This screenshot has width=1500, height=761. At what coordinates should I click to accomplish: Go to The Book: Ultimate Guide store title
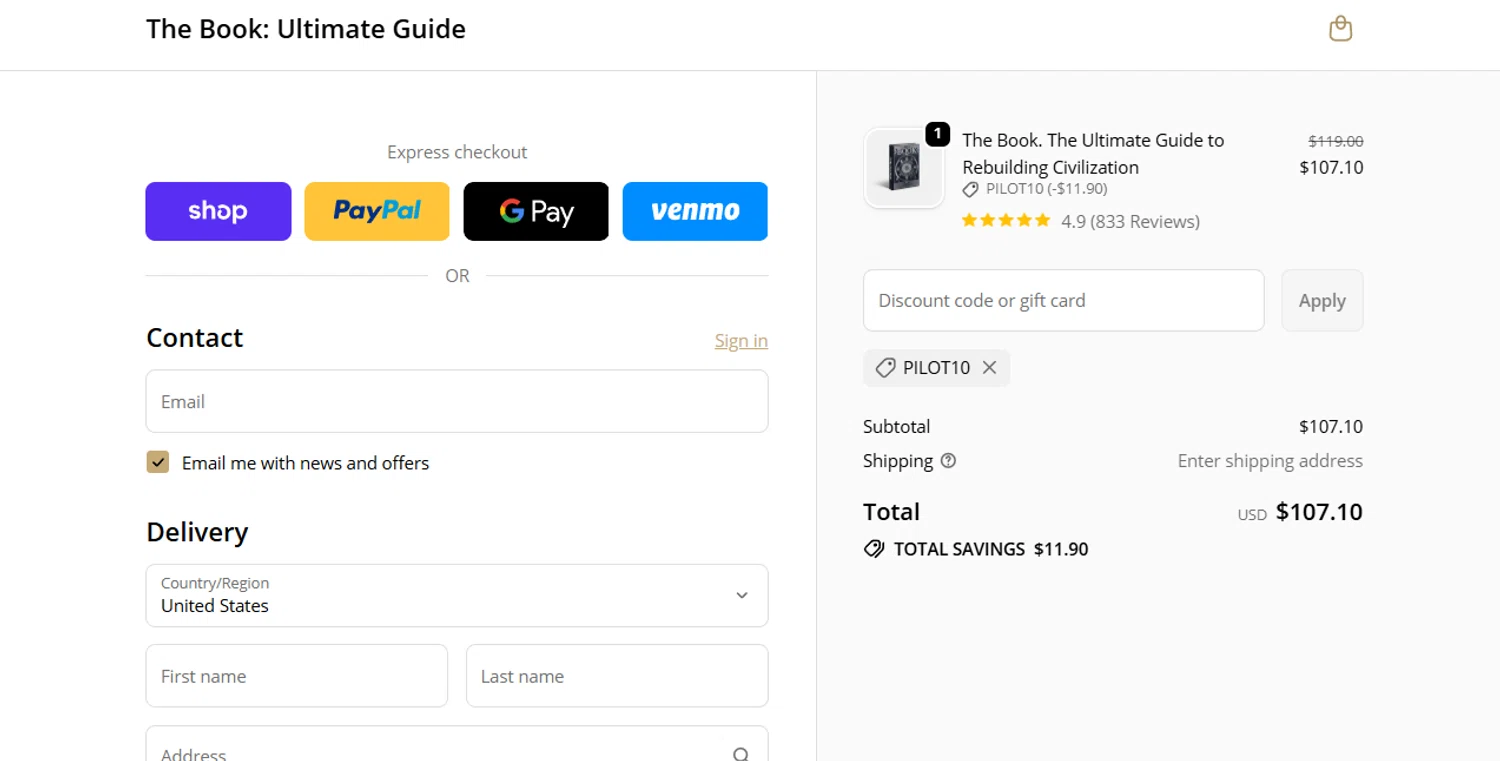point(306,29)
